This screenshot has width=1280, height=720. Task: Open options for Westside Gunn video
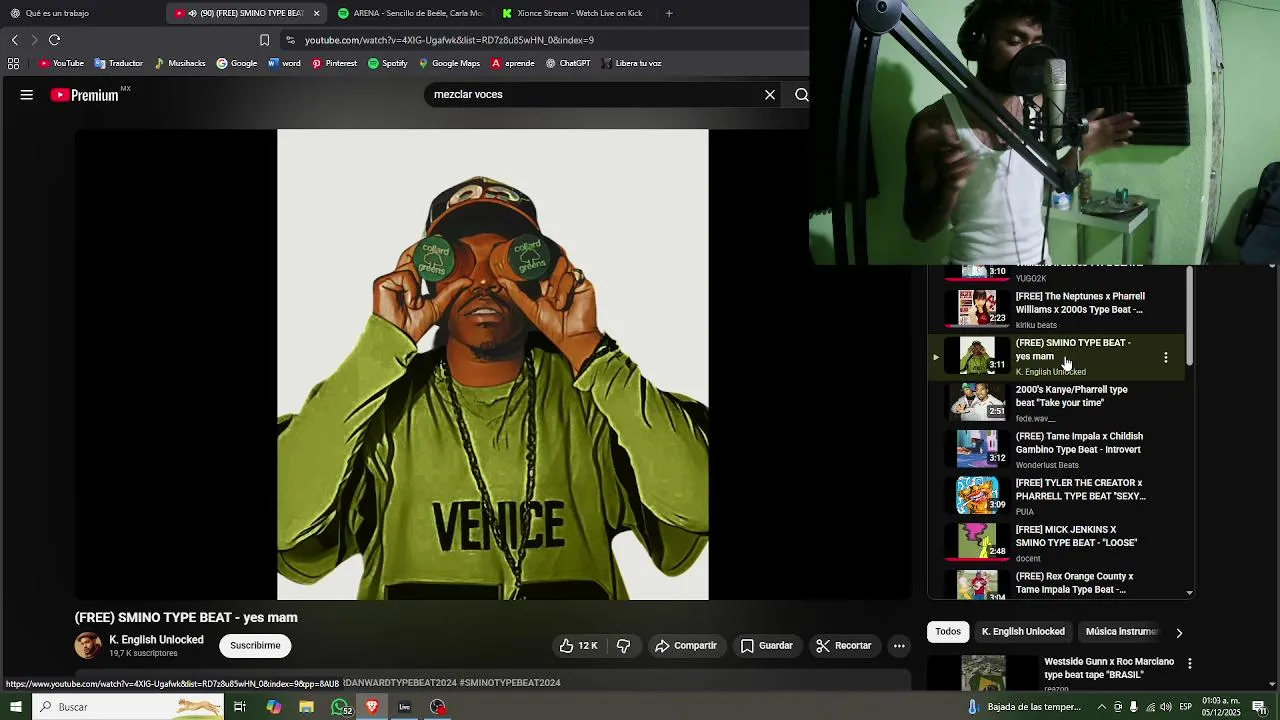1189,663
